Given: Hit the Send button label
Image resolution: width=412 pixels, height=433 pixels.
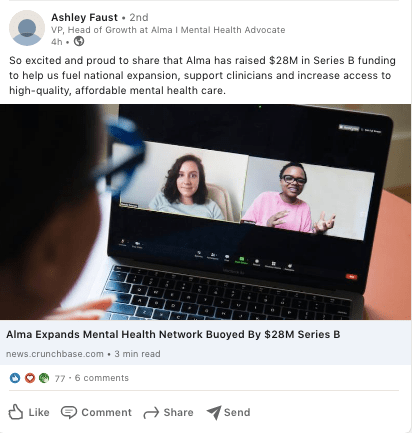Looking at the screenshot, I should click(x=237, y=412).
